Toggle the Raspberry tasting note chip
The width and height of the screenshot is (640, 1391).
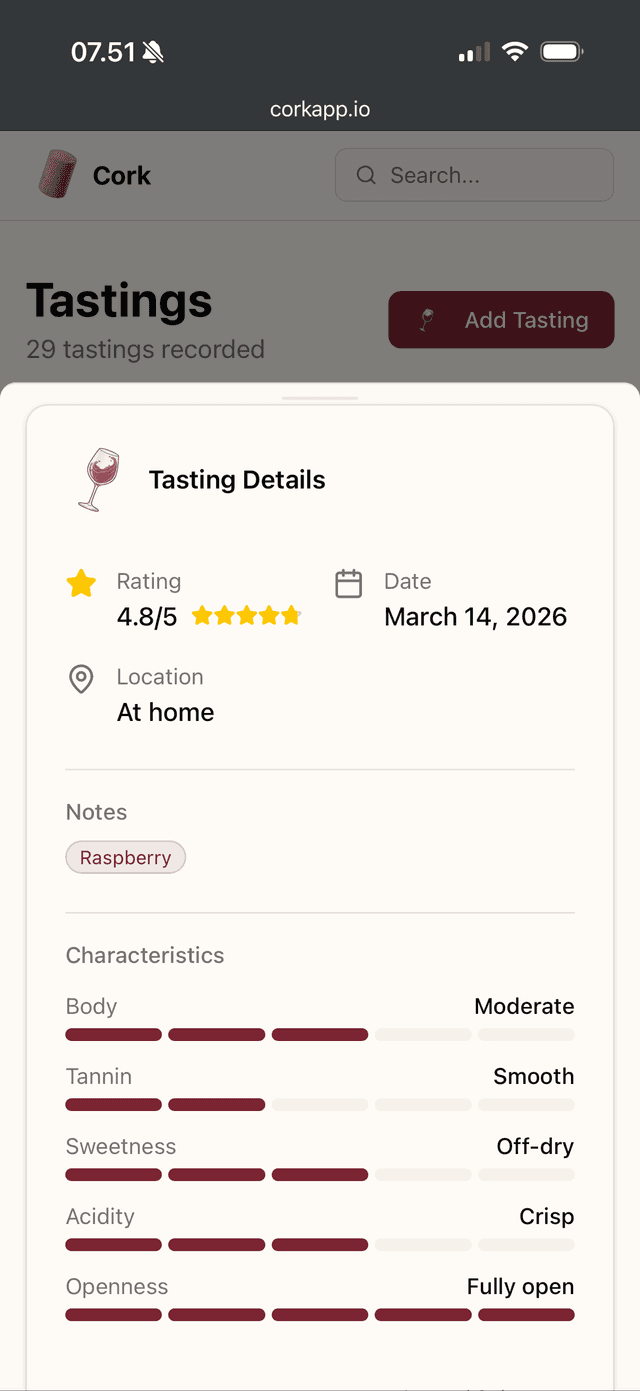125,857
